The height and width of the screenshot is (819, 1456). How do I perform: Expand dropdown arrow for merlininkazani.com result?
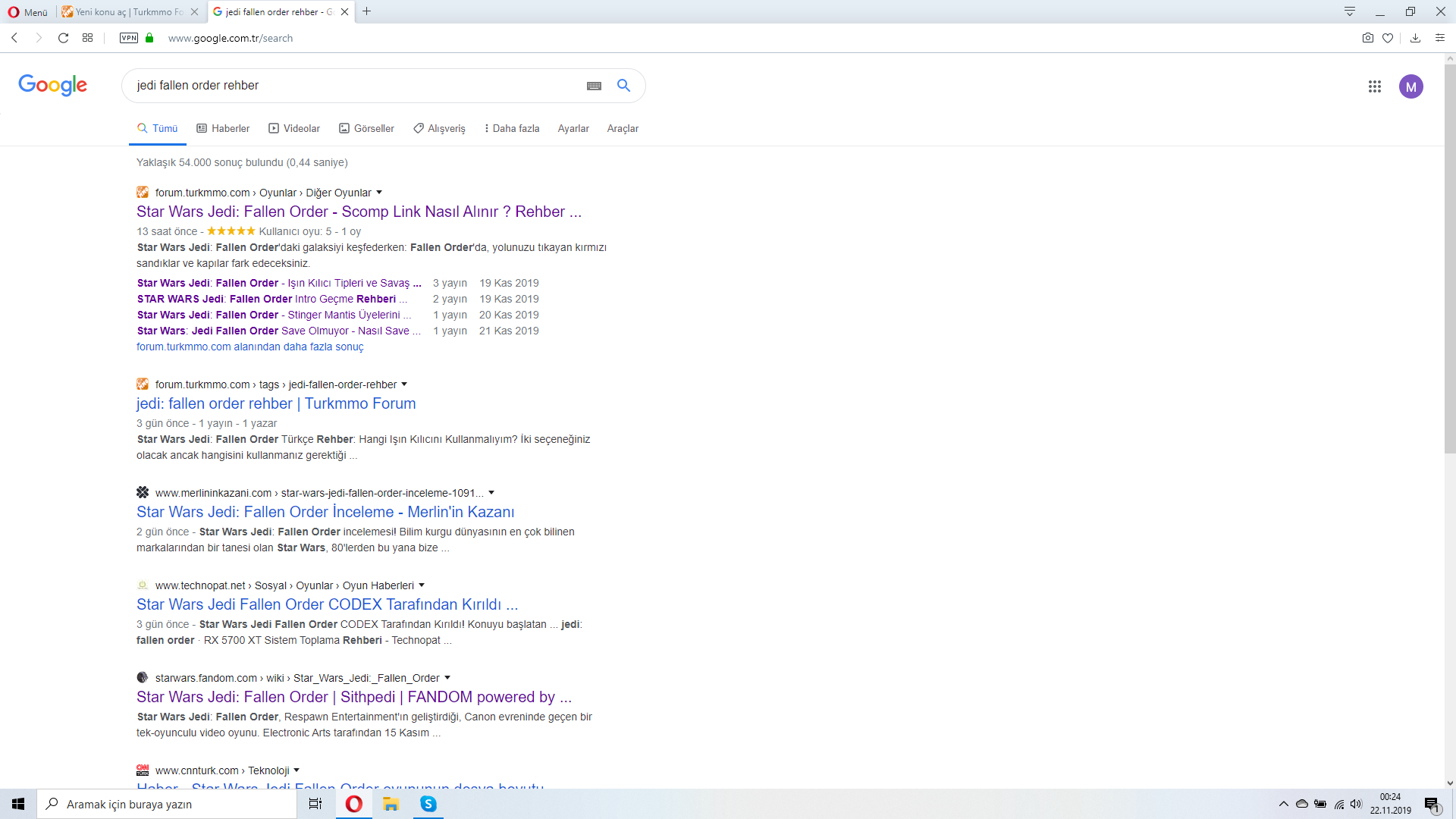[x=491, y=493]
